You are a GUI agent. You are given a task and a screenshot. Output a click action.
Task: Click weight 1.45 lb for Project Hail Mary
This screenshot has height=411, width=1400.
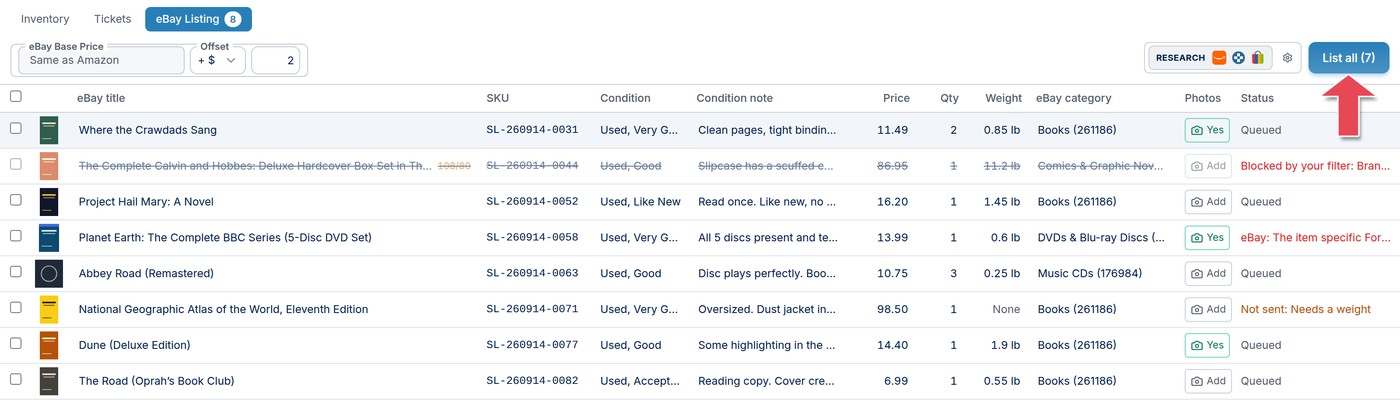[1003, 202]
